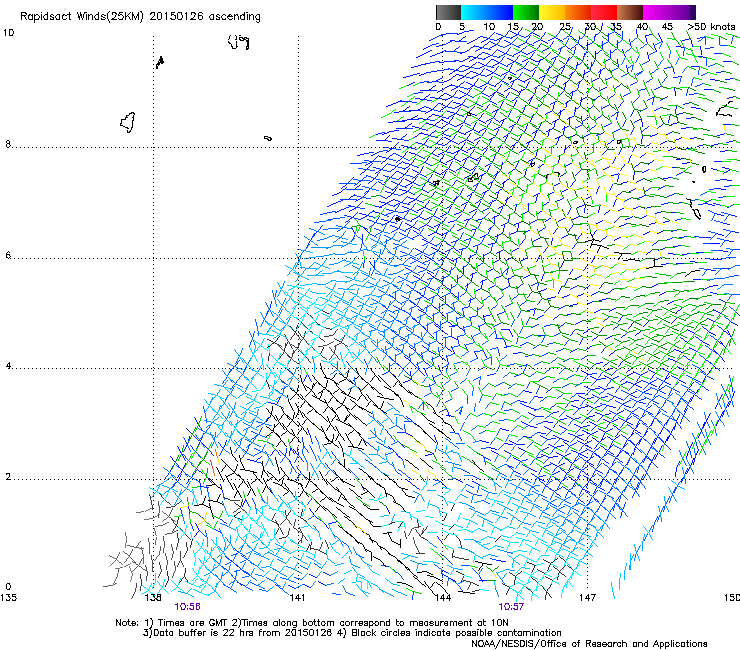740x650 pixels.
Task: Click the latitude axis label '2'
Action: [8, 477]
